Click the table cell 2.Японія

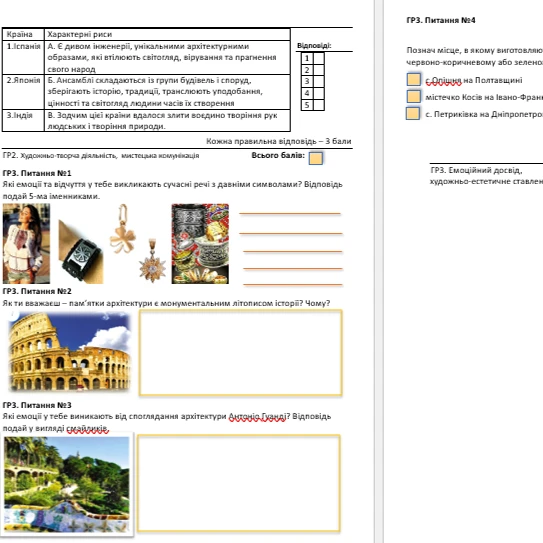pos(23,92)
